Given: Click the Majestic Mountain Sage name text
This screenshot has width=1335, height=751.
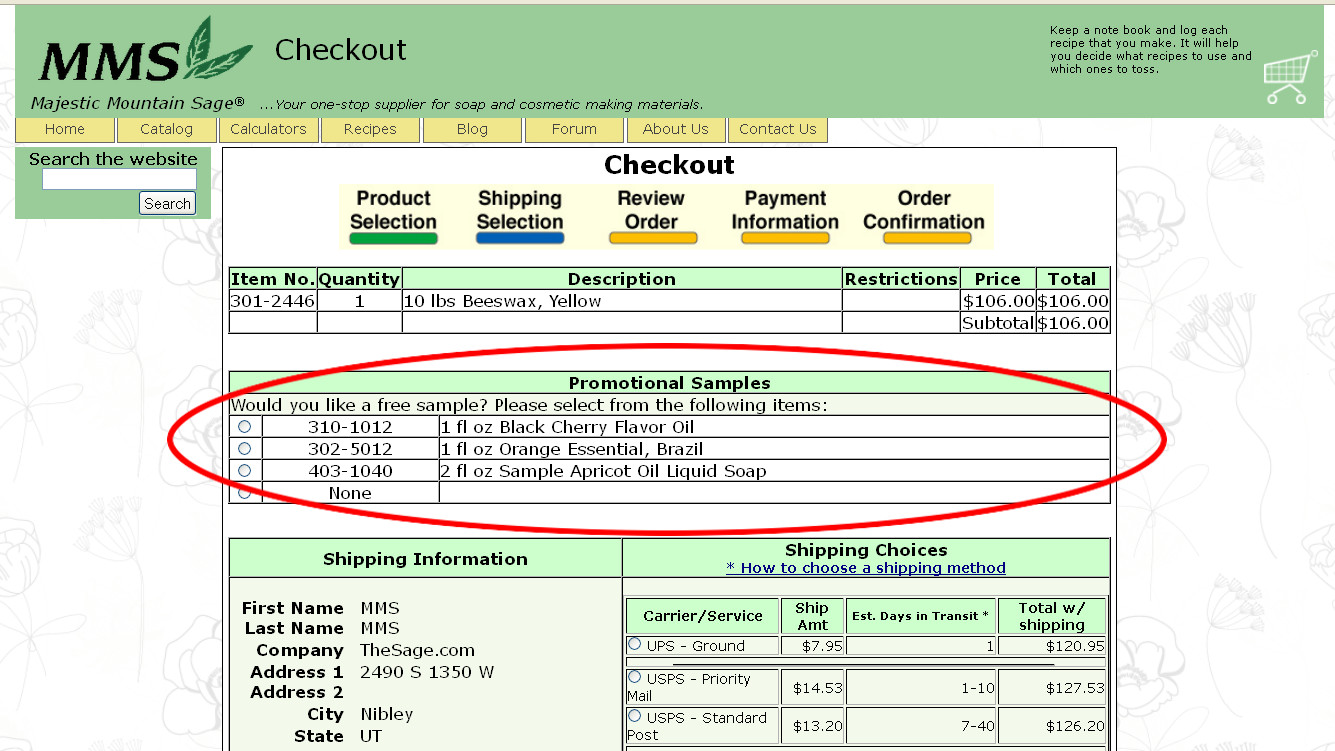Looking at the screenshot, I should coord(138,103).
